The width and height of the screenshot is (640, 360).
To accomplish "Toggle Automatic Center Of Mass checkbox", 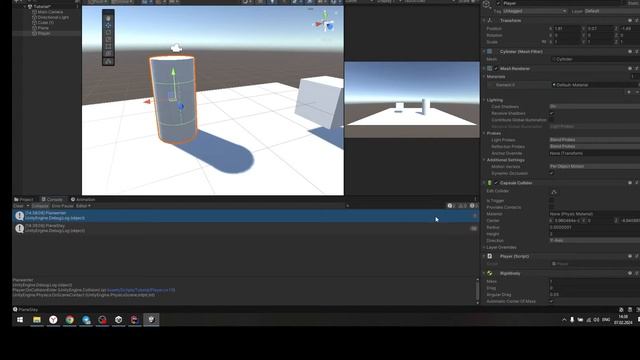I will point(552,301).
